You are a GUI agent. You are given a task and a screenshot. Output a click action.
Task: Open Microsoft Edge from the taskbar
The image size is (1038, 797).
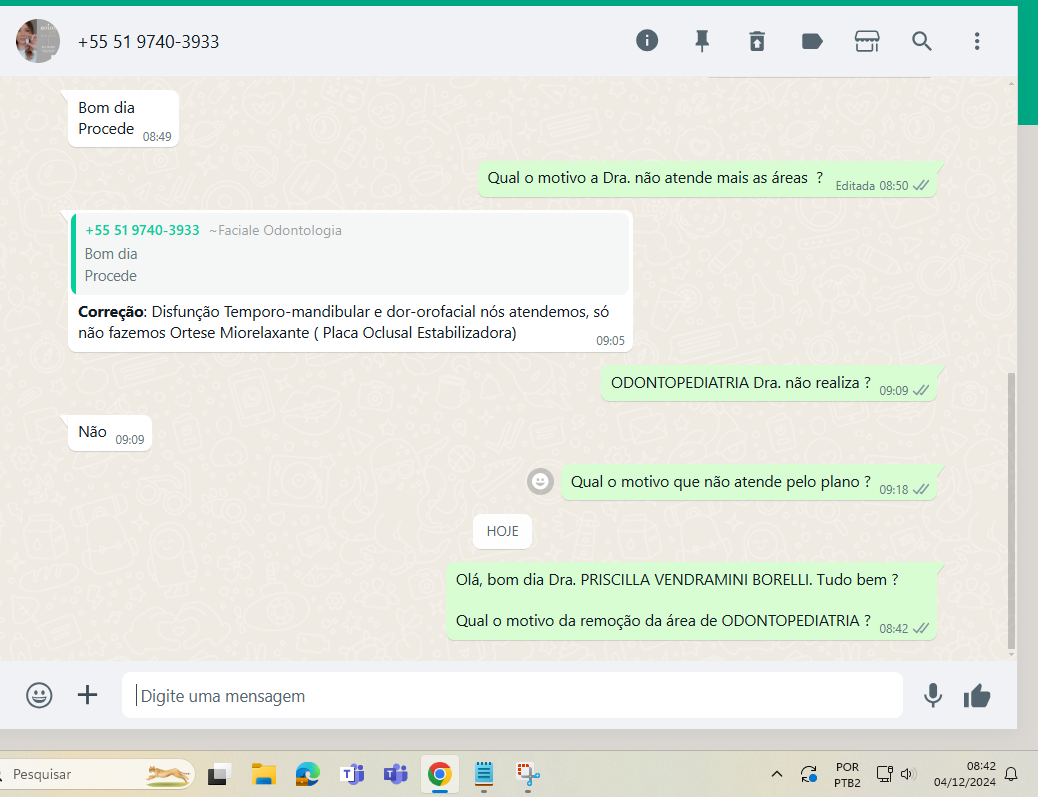click(x=307, y=774)
